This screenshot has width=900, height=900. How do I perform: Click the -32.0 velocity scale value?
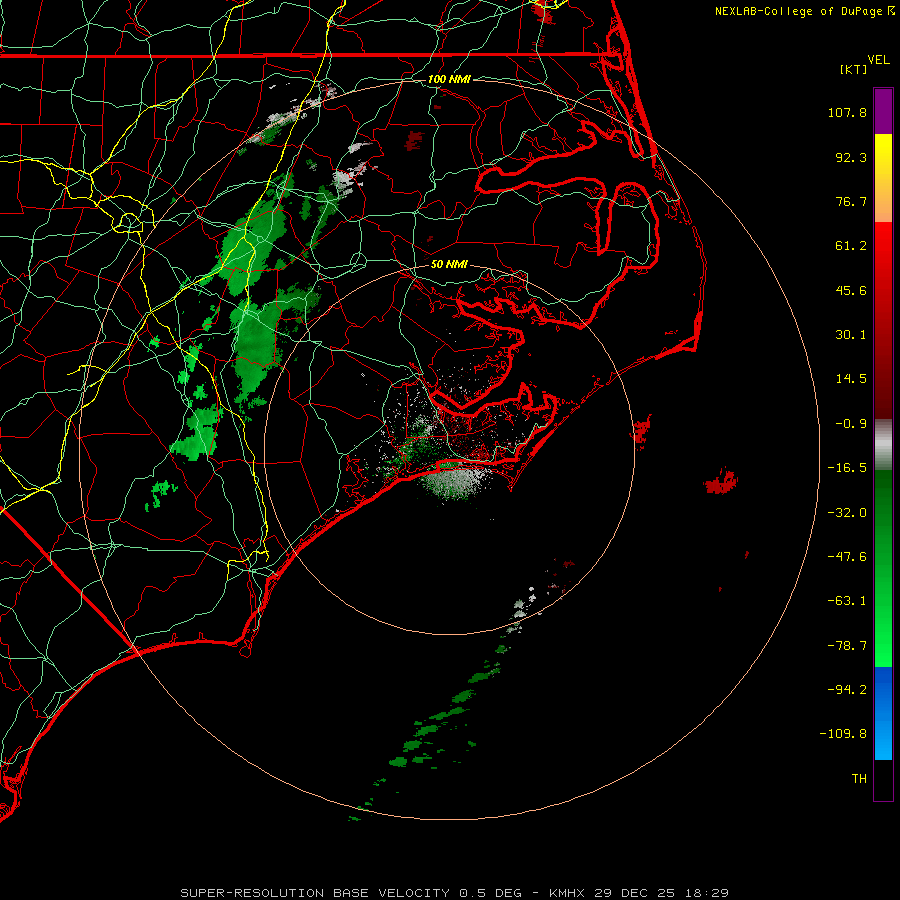click(x=847, y=513)
